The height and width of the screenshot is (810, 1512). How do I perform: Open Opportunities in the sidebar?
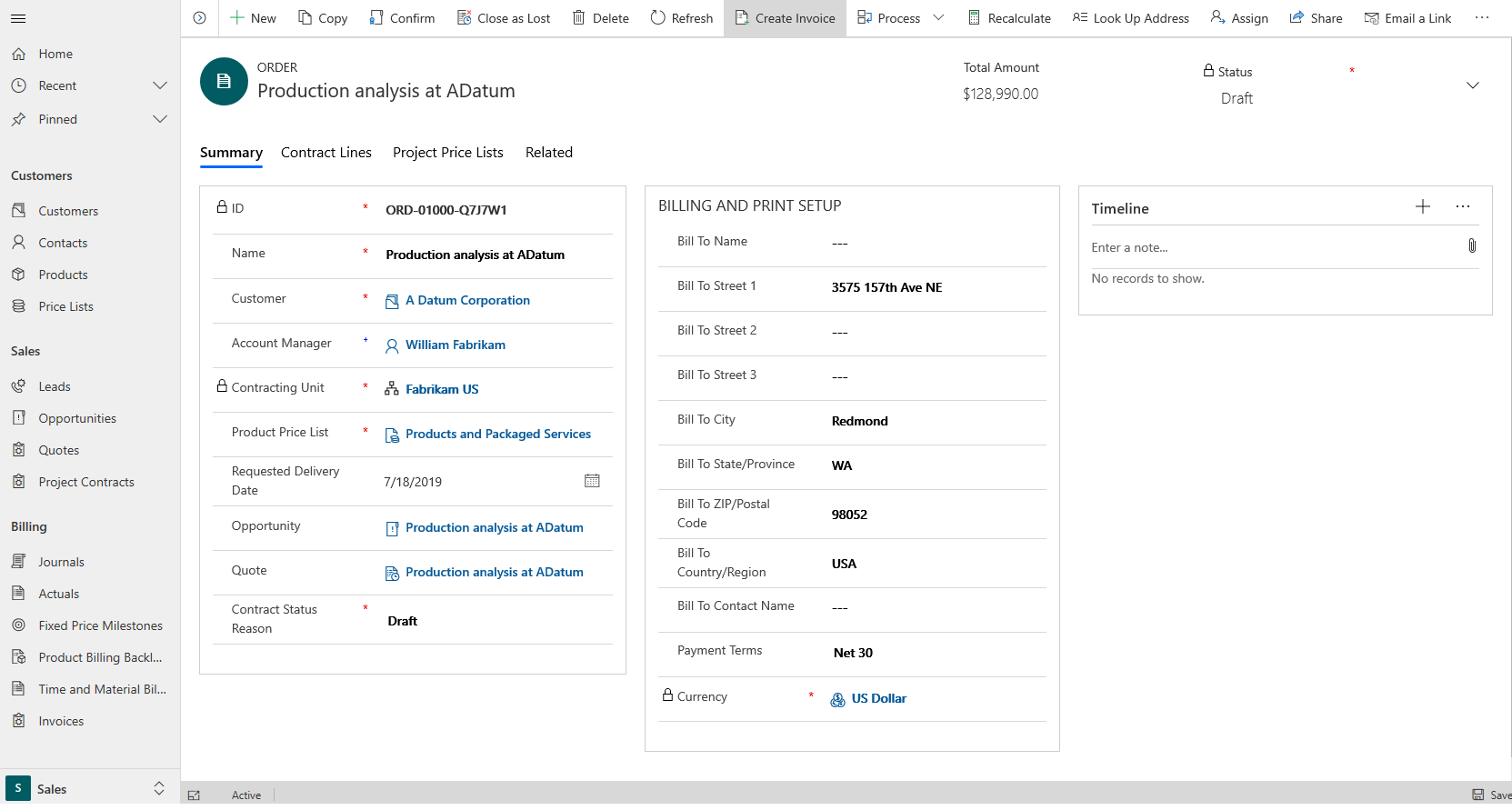[x=77, y=418]
